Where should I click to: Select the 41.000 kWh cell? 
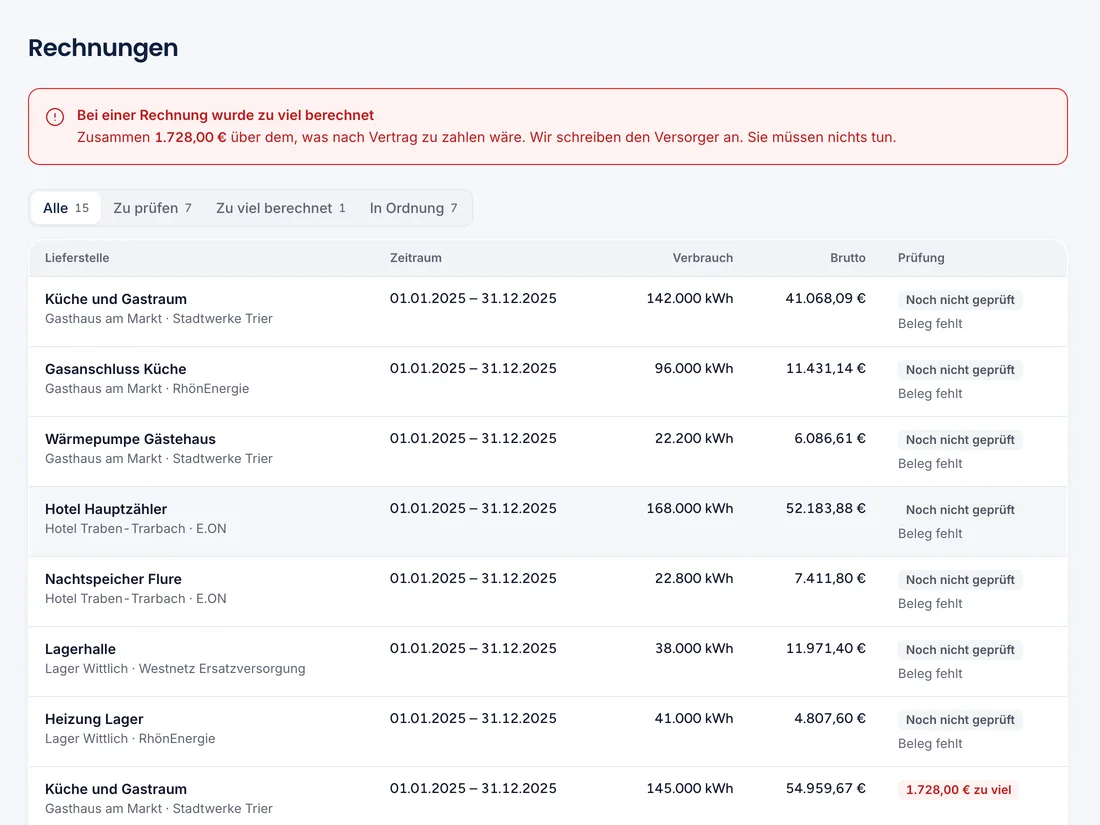(694, 718)
